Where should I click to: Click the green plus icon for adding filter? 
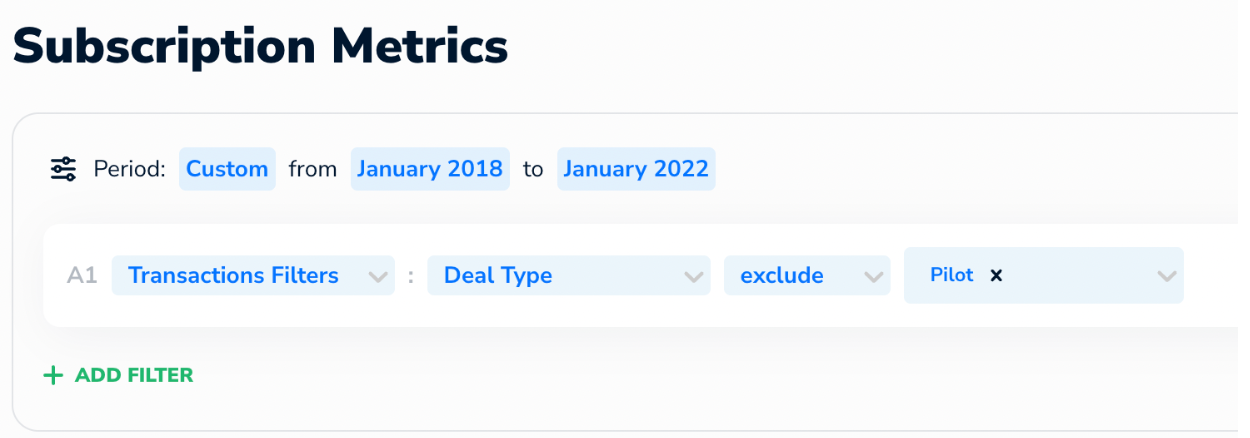point(52,375)
